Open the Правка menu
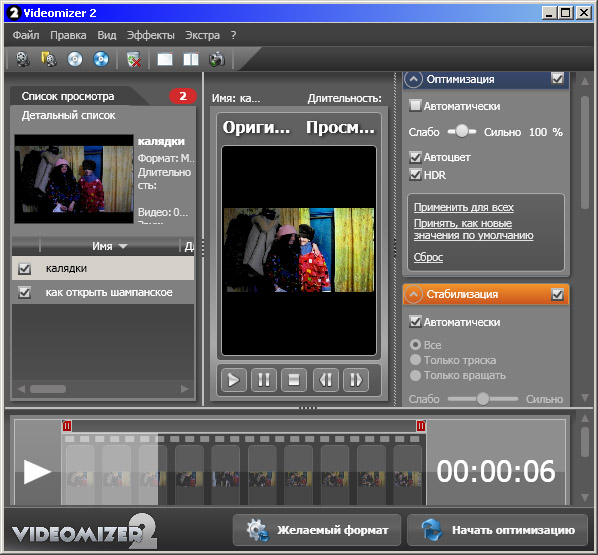The height and width of the screenshot is (555, 598). 68,35
